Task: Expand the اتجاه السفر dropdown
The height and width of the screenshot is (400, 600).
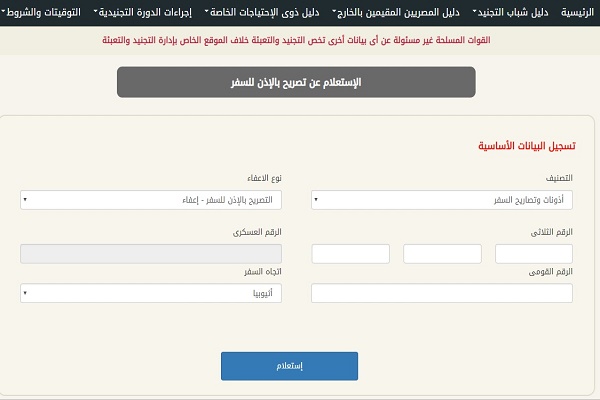Action: 151,293
